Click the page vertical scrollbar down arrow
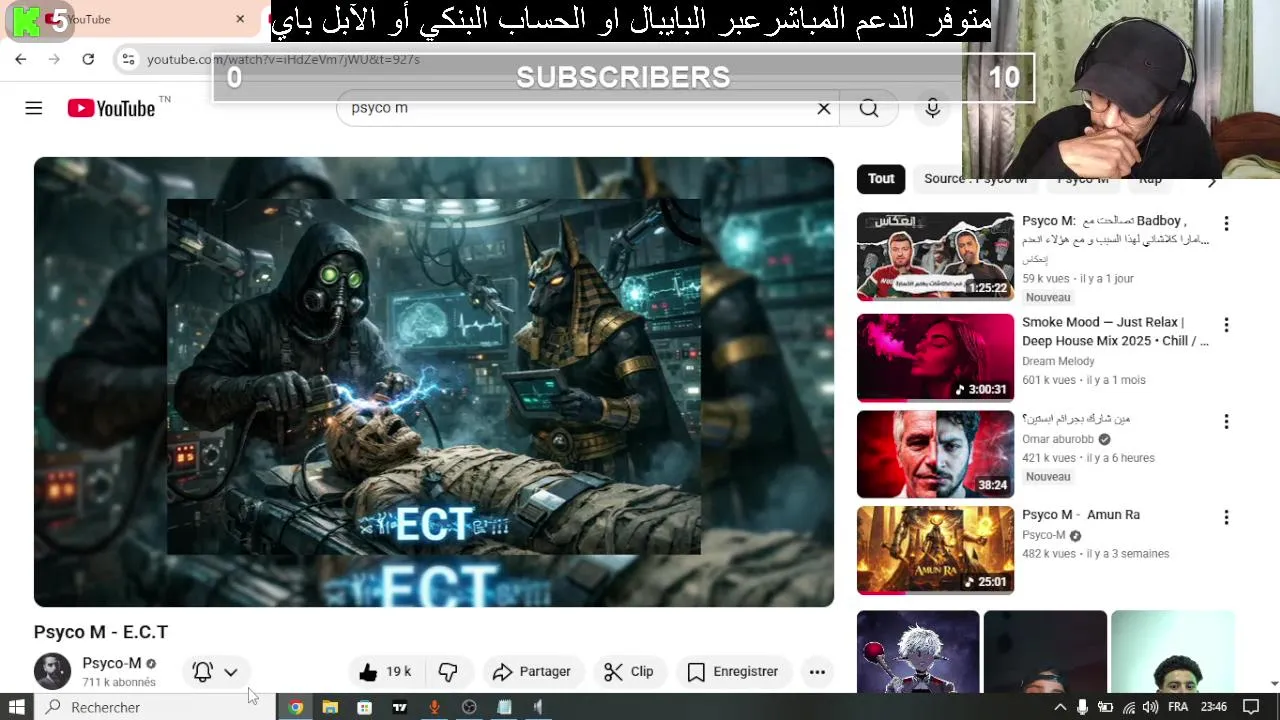 click(1273, 684)
